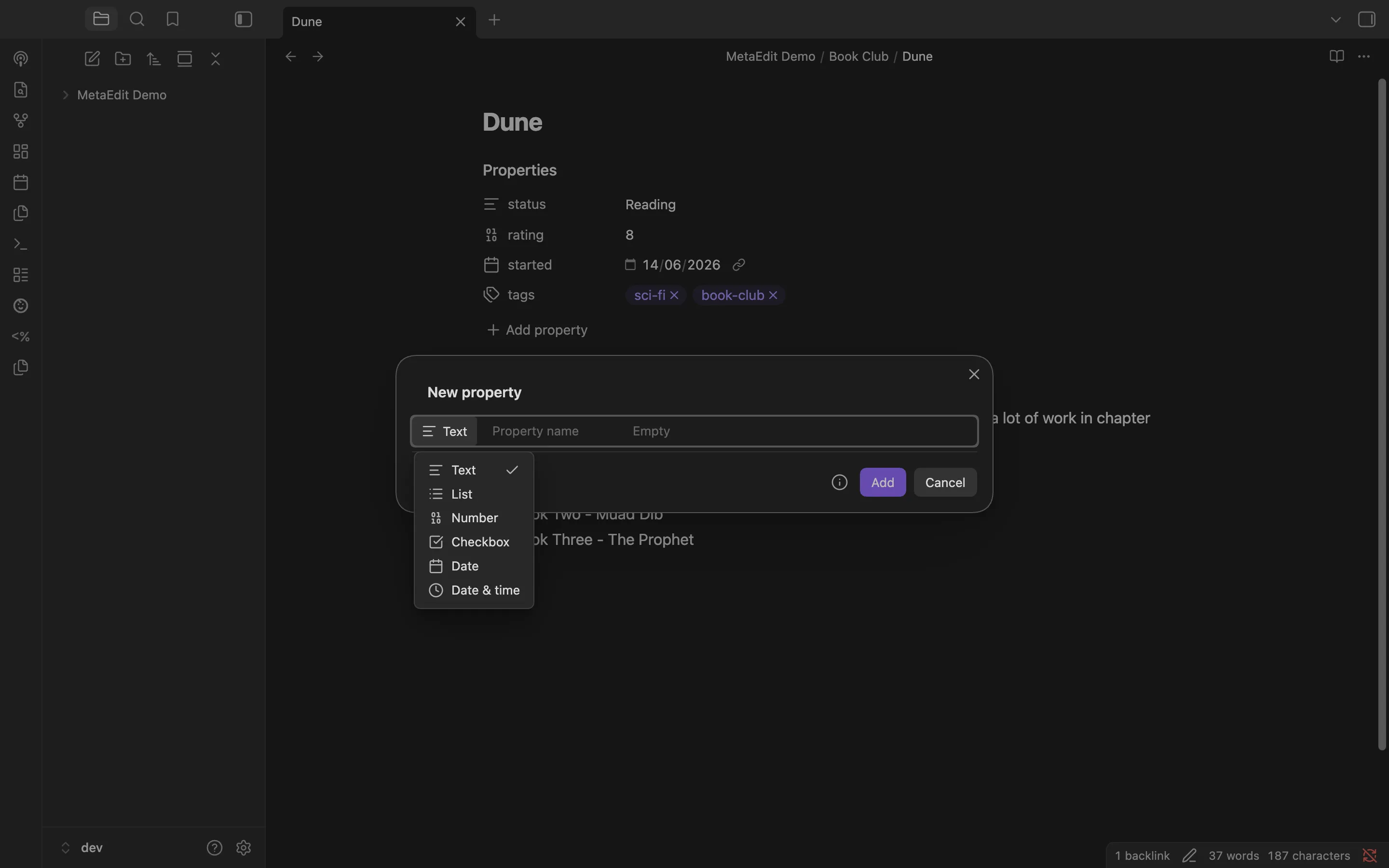Expand the MetaEdit Demo folder
The image size is (1389, 868).
coord(65,95)
